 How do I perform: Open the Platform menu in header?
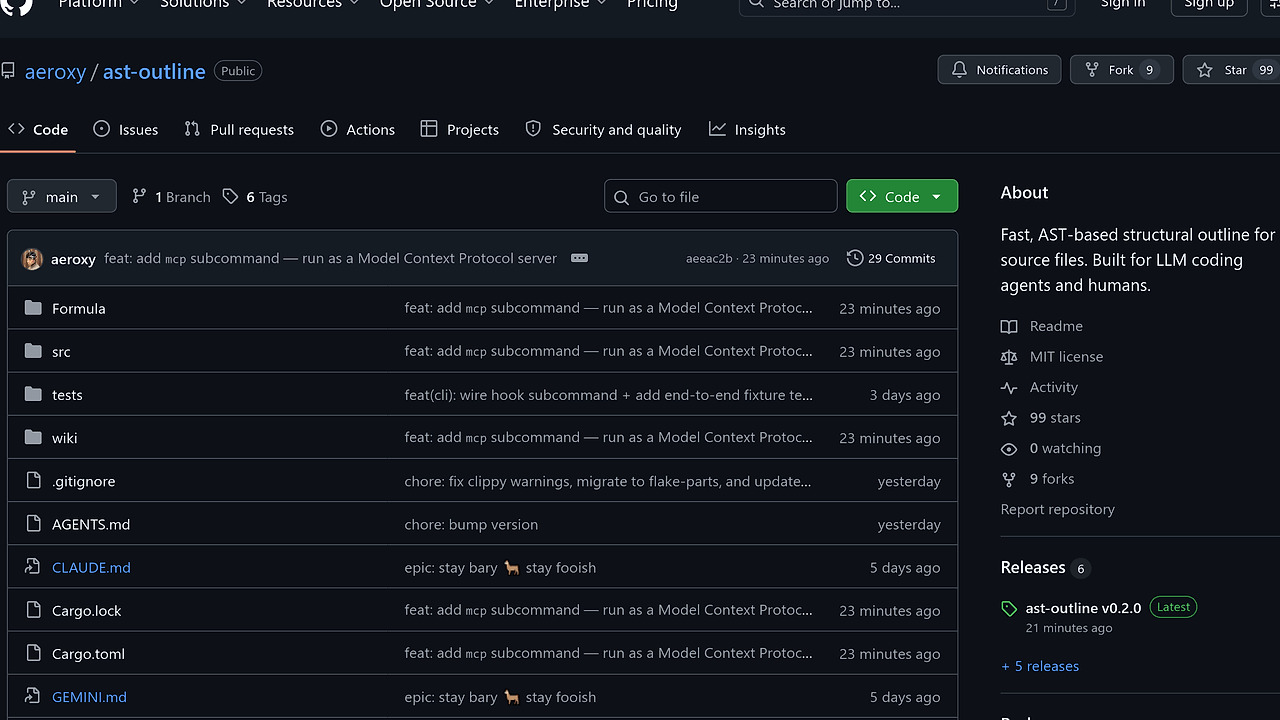[98, 4]
